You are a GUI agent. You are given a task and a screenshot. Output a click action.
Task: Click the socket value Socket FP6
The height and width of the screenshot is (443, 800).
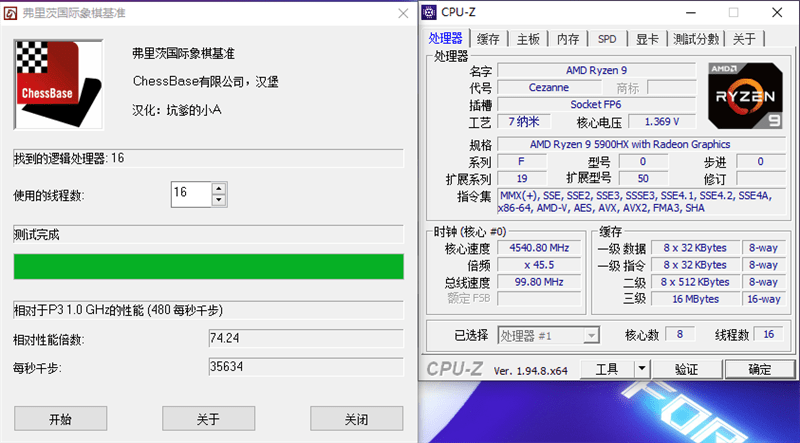pyautogui.click(x=596, y=105)
